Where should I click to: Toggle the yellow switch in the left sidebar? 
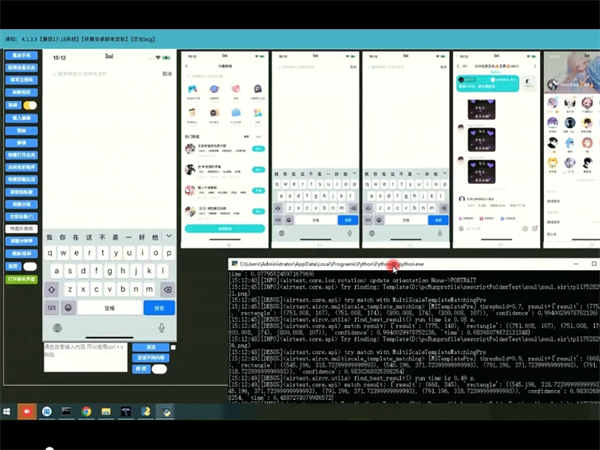click(x=28, y=105)
